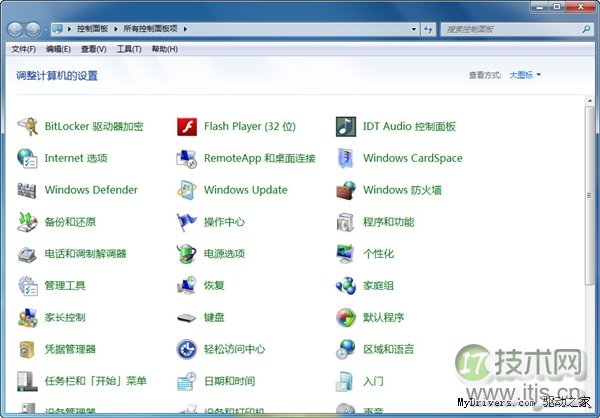Open BitLocker drive encryption icon
This screenshot has width=600, height=418.
(28, 126)
